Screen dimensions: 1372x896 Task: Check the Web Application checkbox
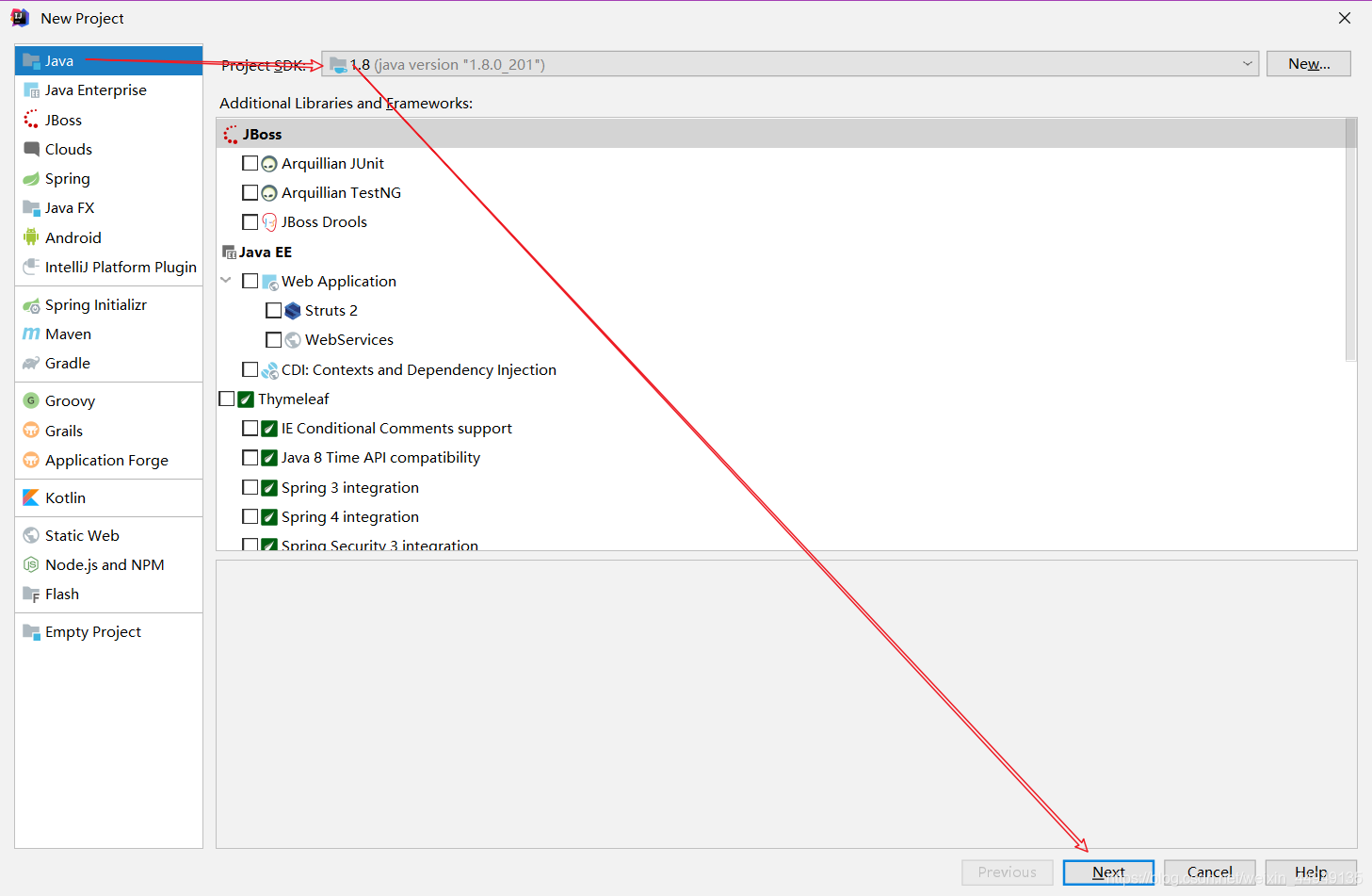(x=250, y=281)
